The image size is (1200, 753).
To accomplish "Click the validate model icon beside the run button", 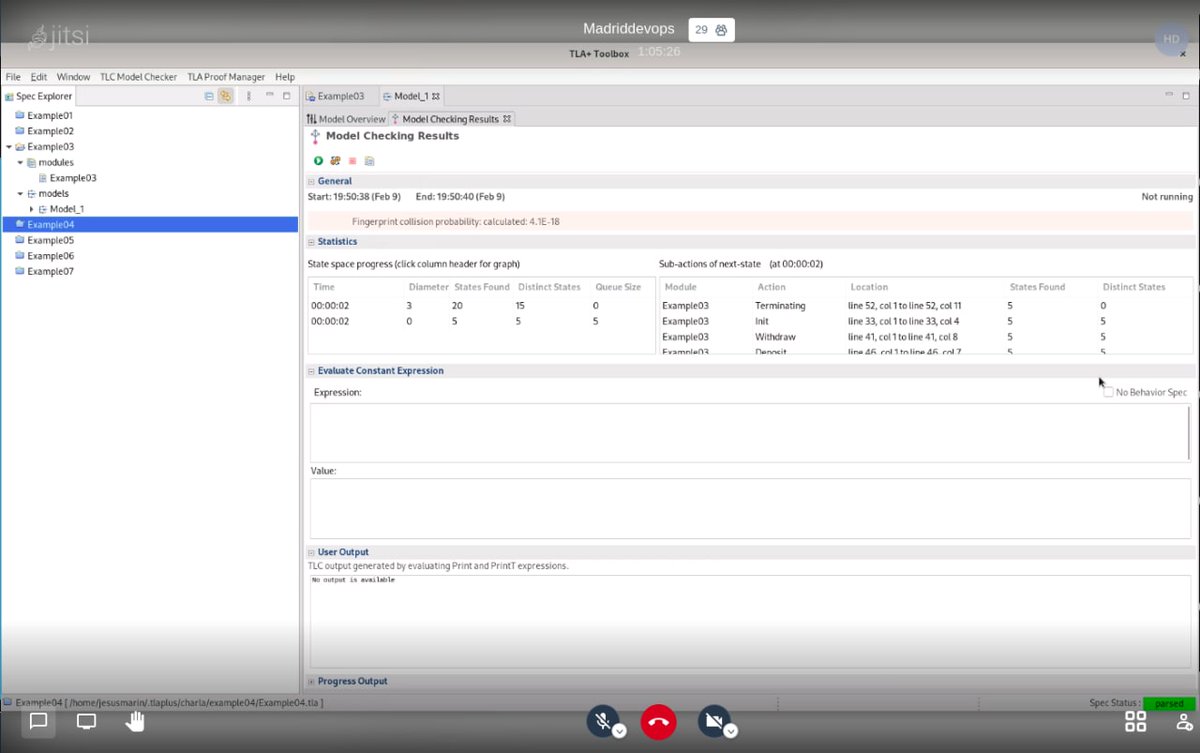I will (x=335, y=161).
